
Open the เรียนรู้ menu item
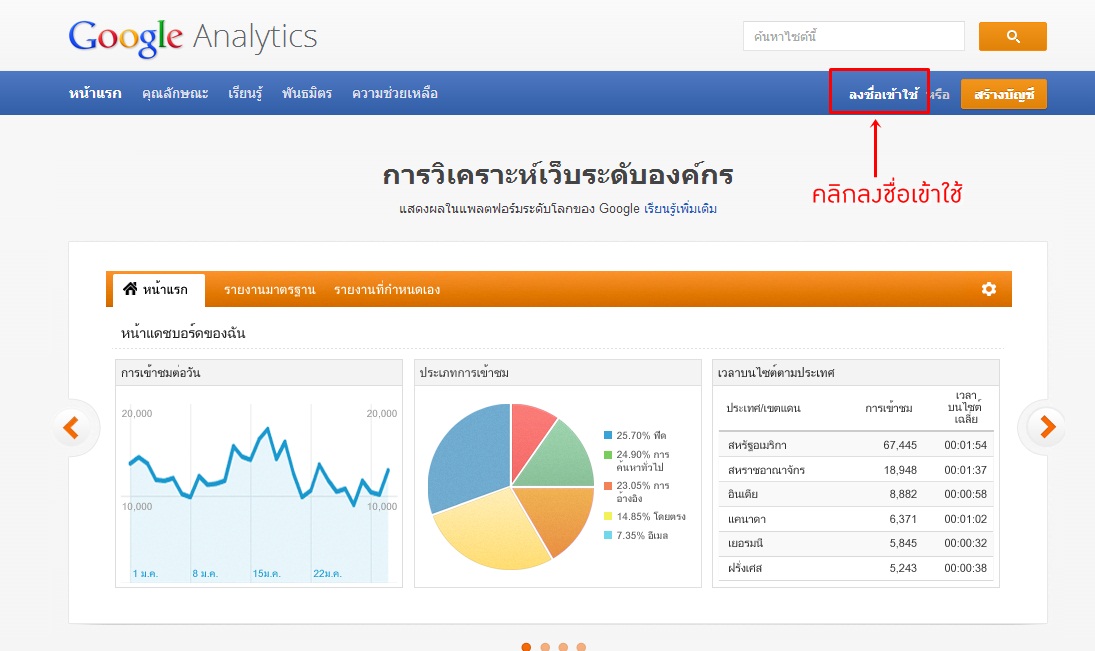[x=245, y=93]
